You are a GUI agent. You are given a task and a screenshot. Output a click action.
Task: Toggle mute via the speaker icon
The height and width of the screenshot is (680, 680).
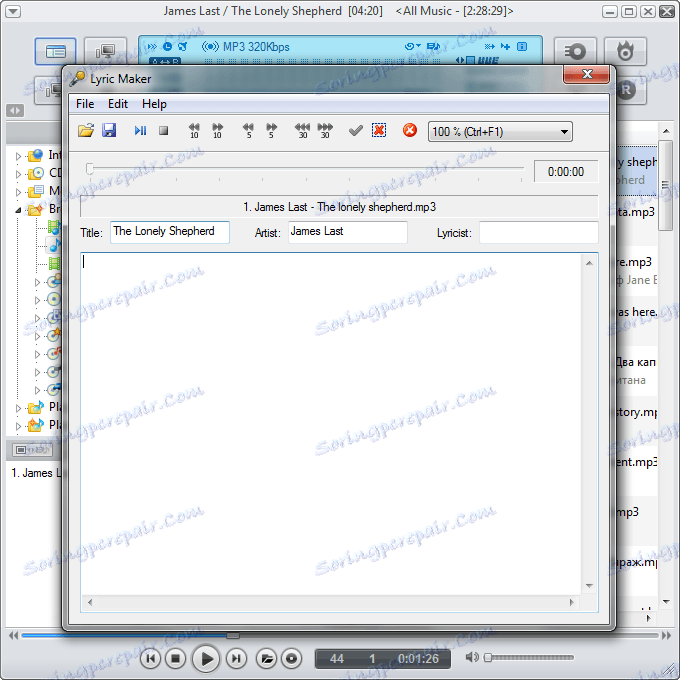pos(471,657)
